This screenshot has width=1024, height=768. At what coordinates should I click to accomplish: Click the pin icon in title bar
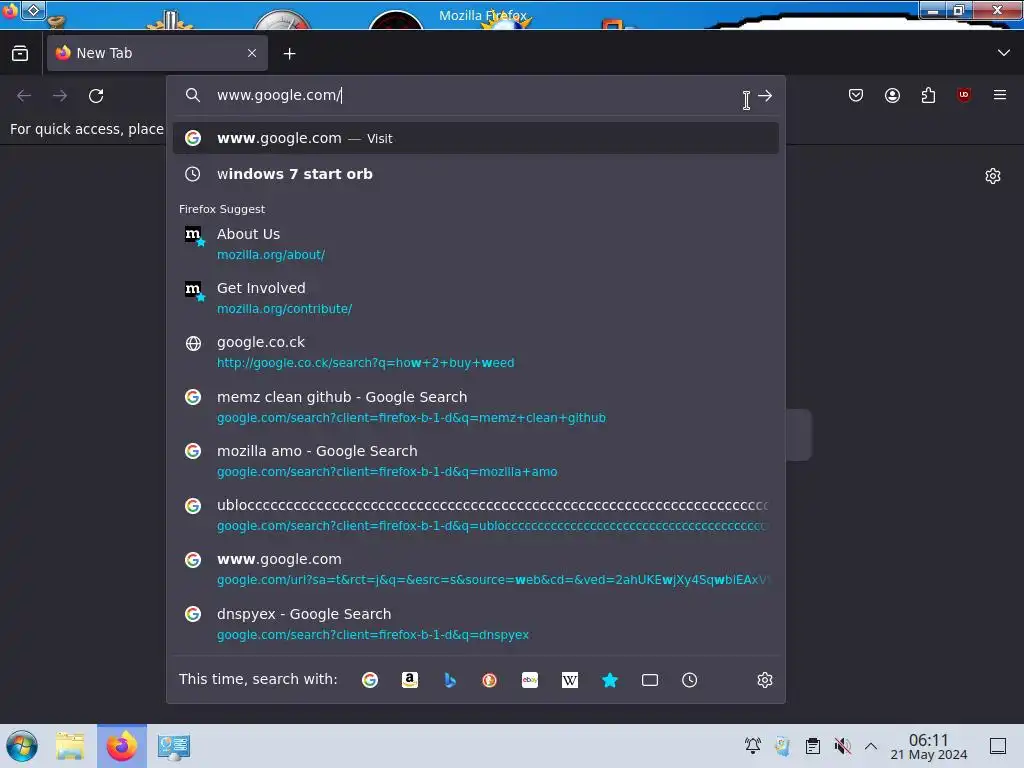click(33, 10)
